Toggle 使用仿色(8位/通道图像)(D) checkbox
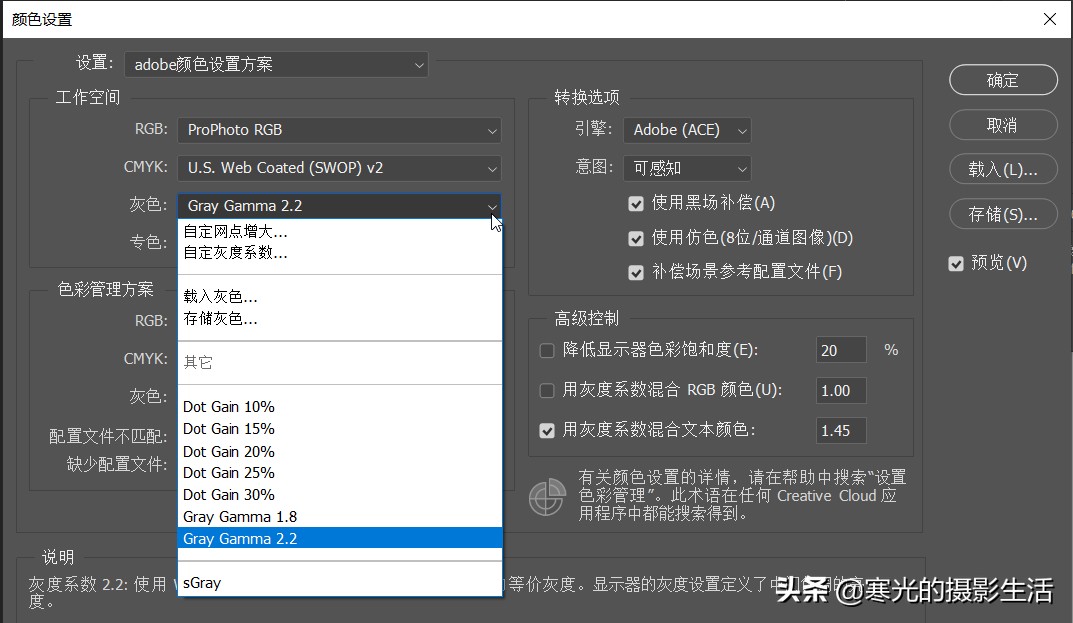Image resolution: width=1073 pixels, height=623 pixels. 636,238
